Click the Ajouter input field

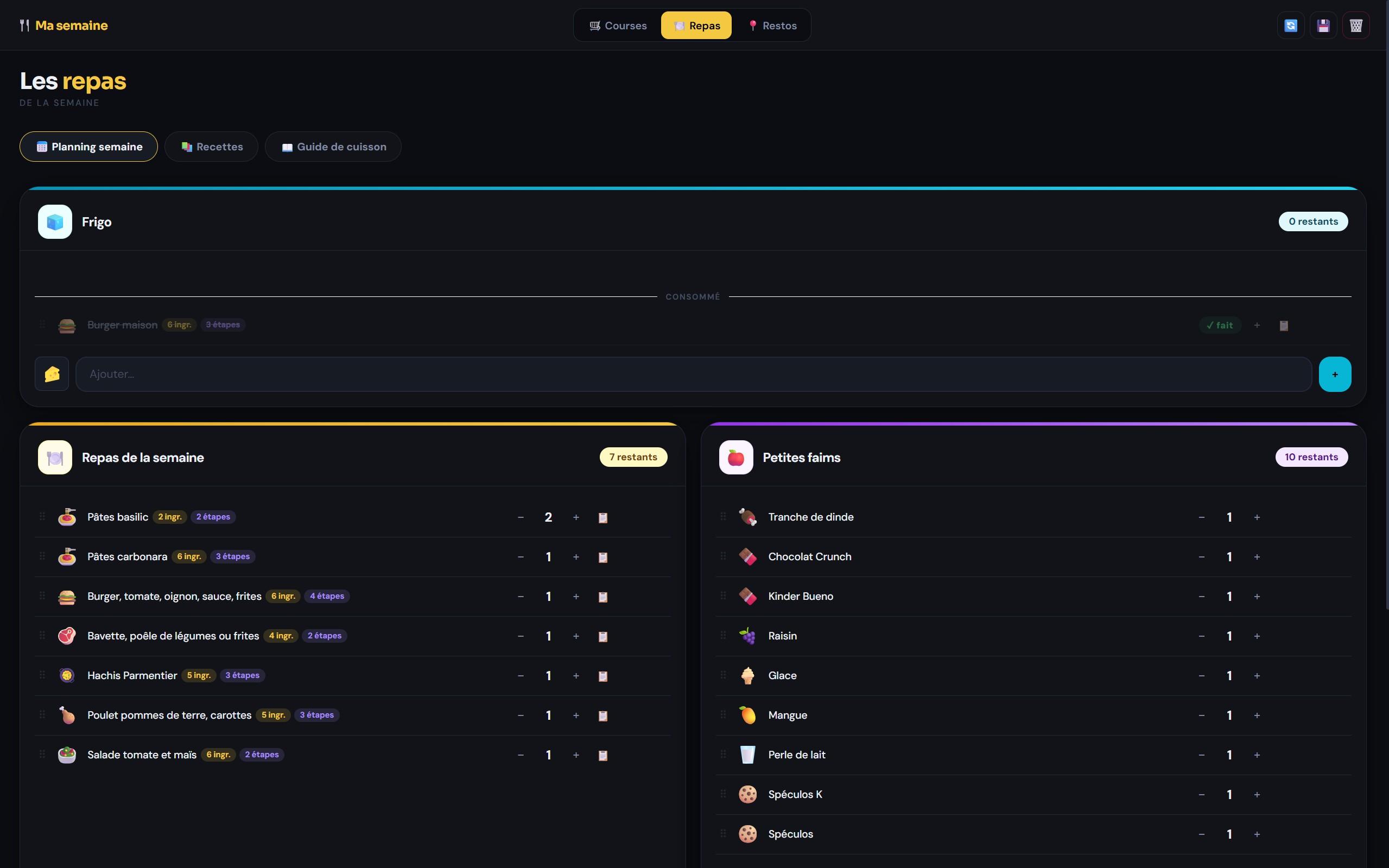(693, 375)
